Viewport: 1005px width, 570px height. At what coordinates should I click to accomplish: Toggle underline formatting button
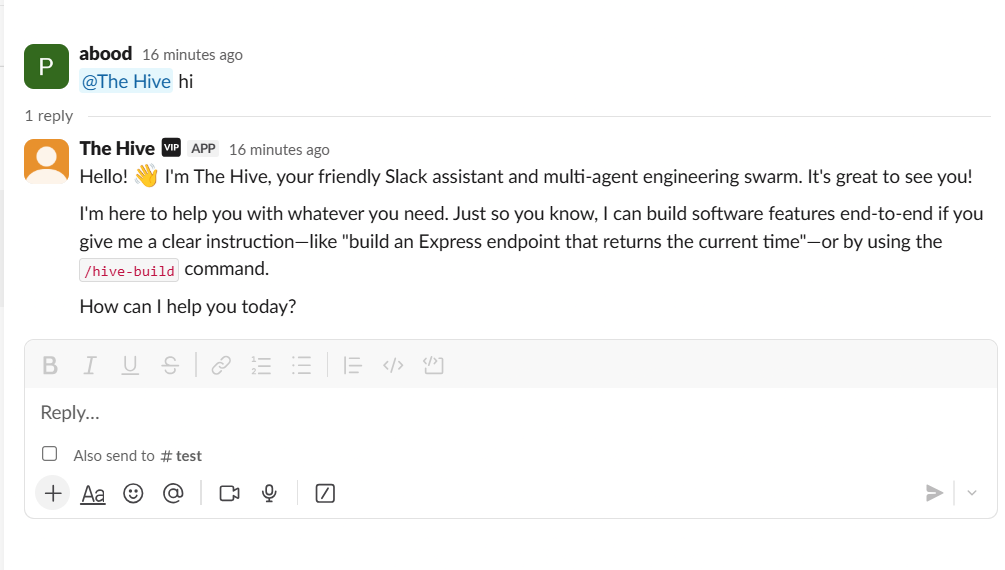130,365
